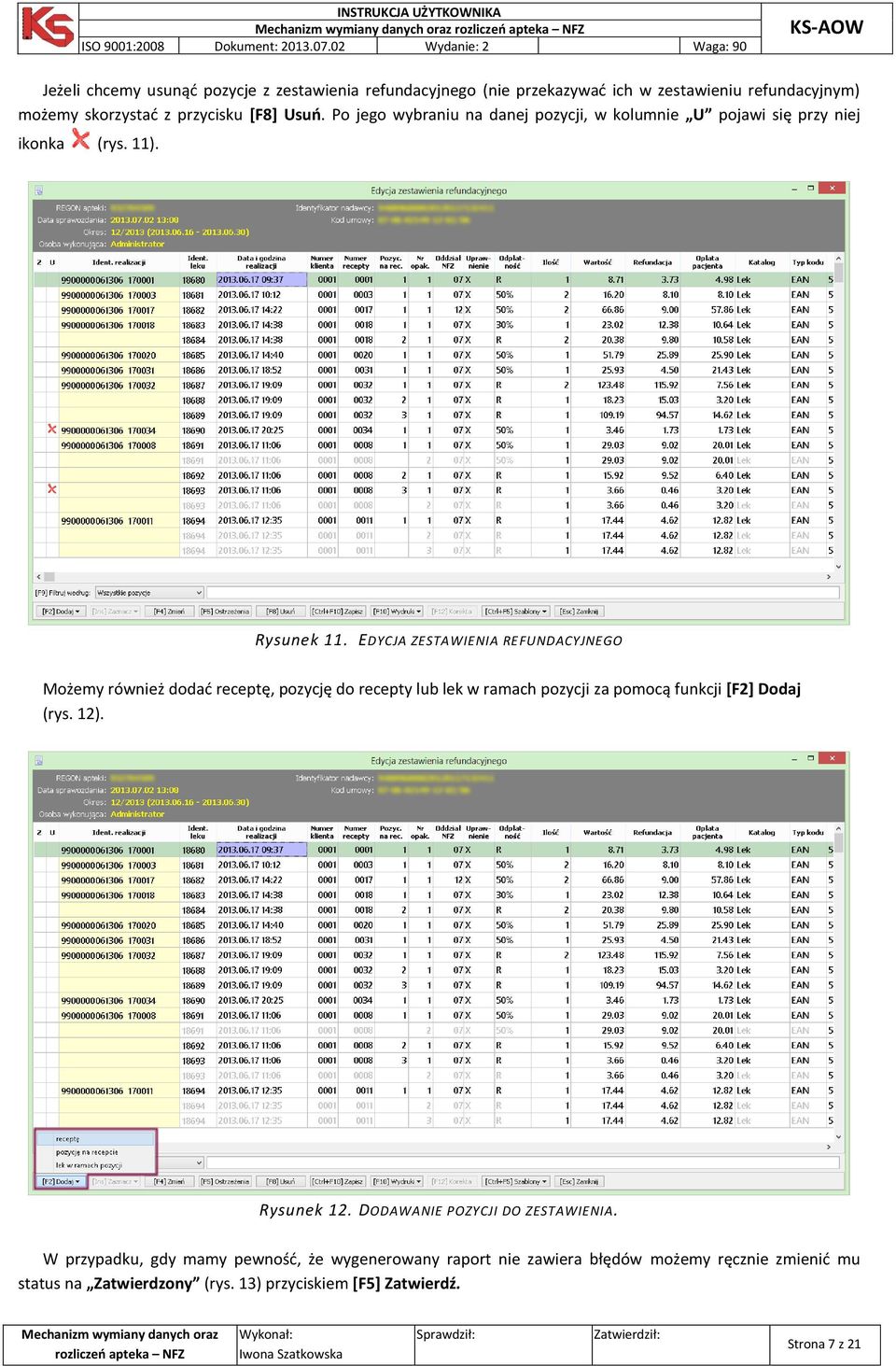
Task: Click the [Ctrl+F10] Zapisz button in Rysunek 12
Action: coord(338,1182)
